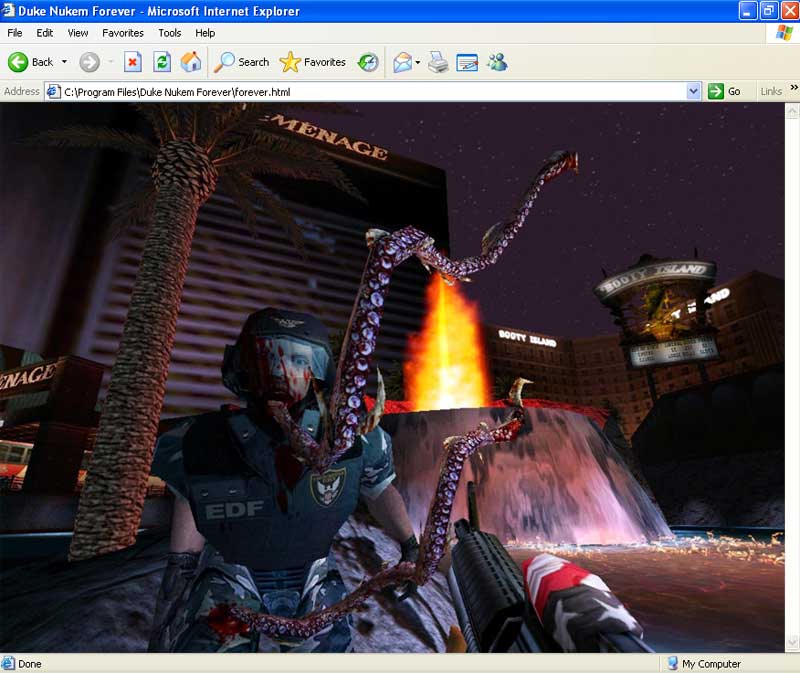Click the green Go button

(x=725, y=91)
